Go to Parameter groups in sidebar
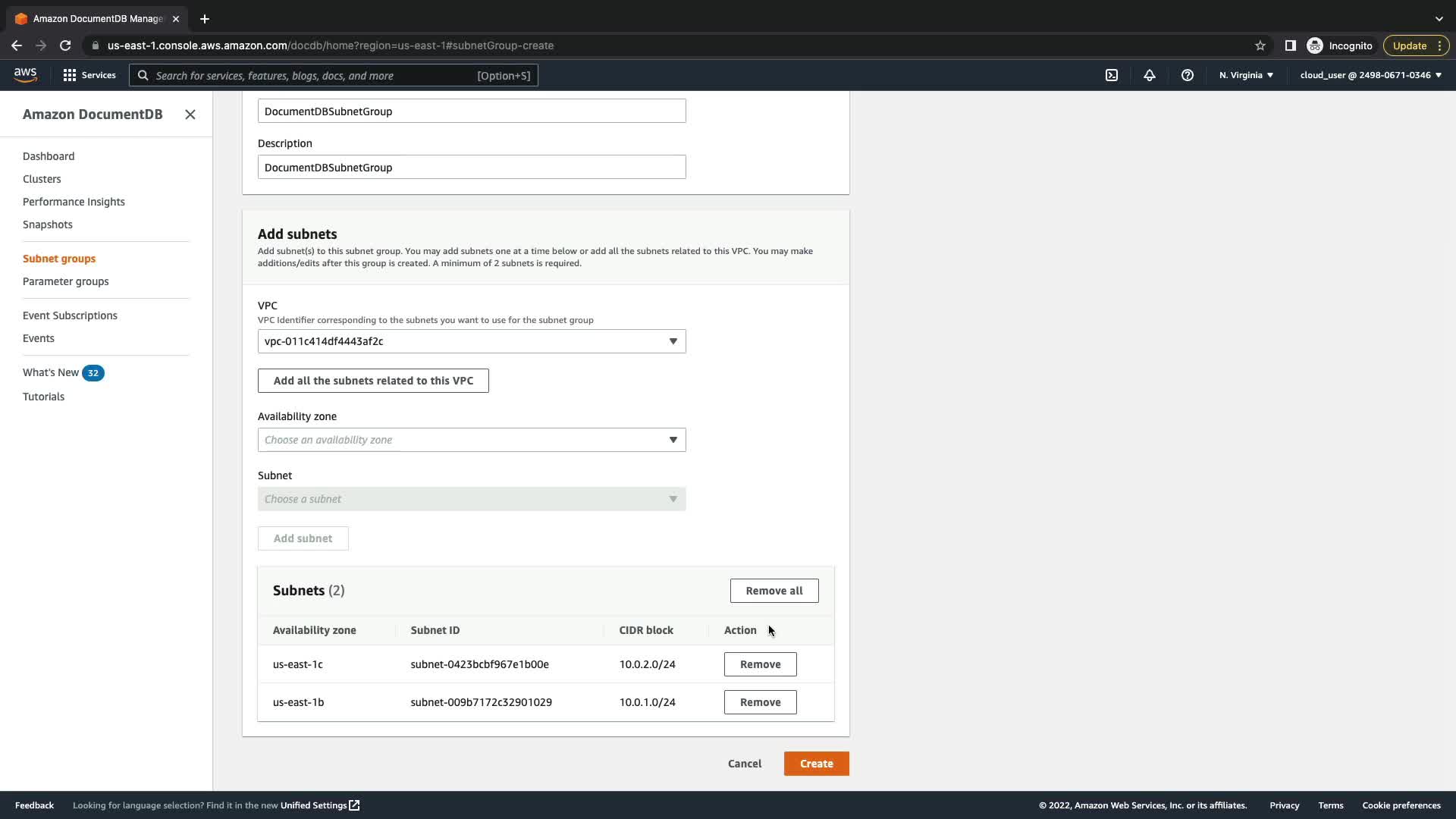This screenshot has height=819, width=1456. pyautogui.click(x=66, y=281)
